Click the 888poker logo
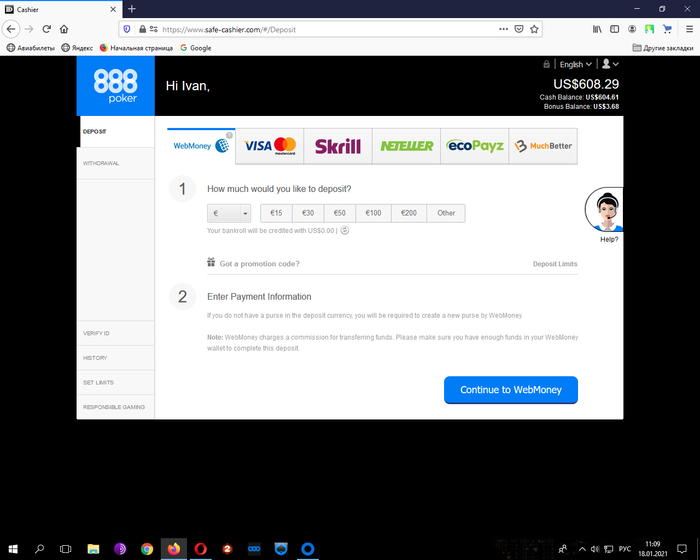Viewport: 700px width, 560px height. click(x=116, y=86)
